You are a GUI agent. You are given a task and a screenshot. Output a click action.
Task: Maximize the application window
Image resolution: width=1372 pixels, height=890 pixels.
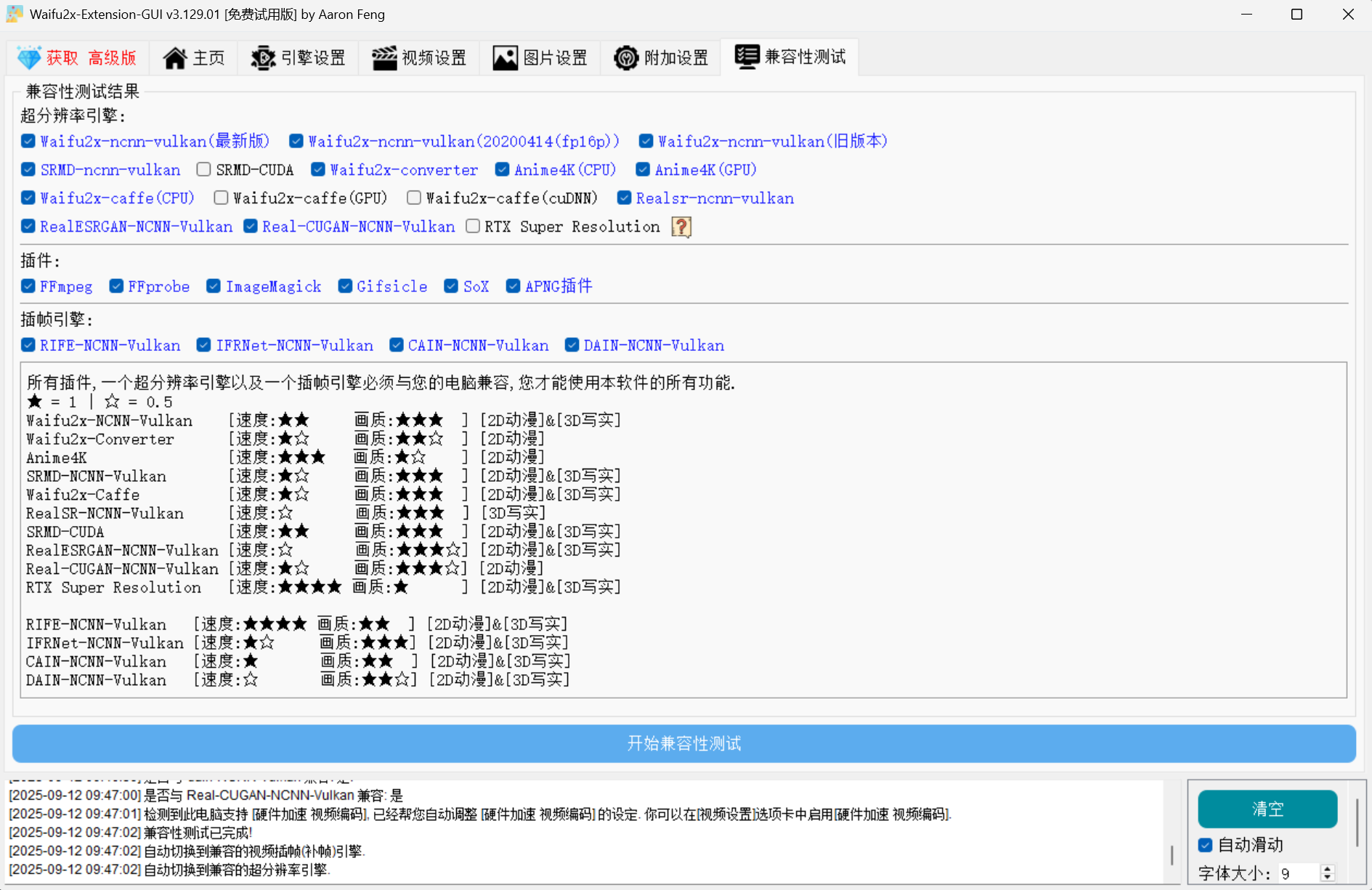click(x=1296, y=15)
